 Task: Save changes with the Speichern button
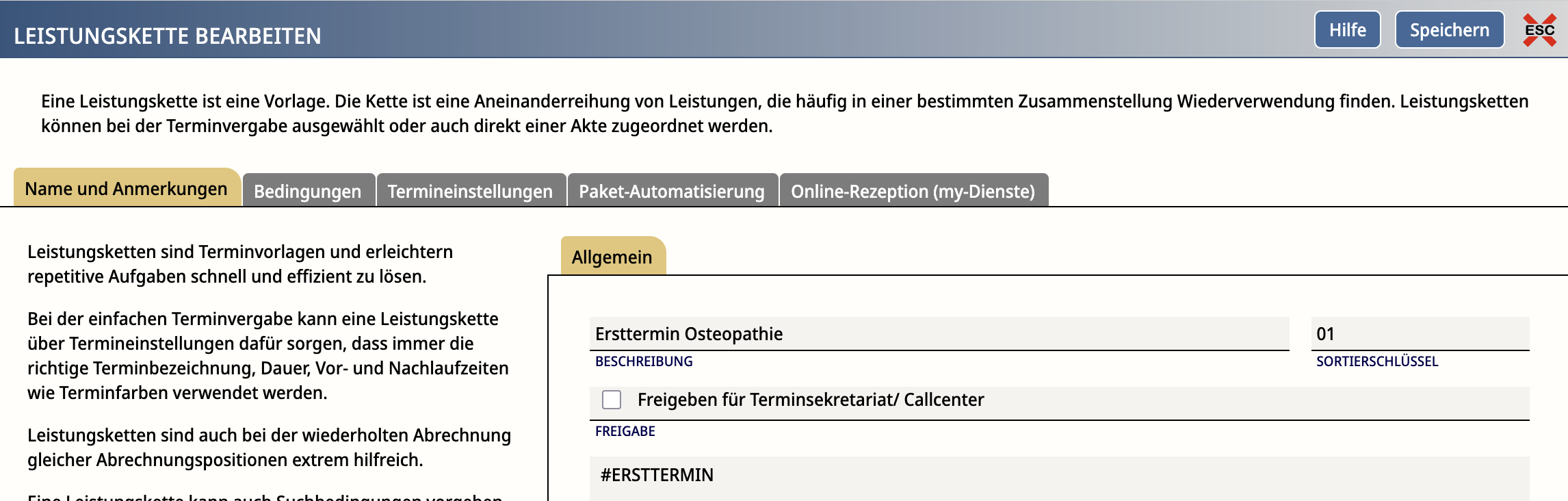[1449, 30]
